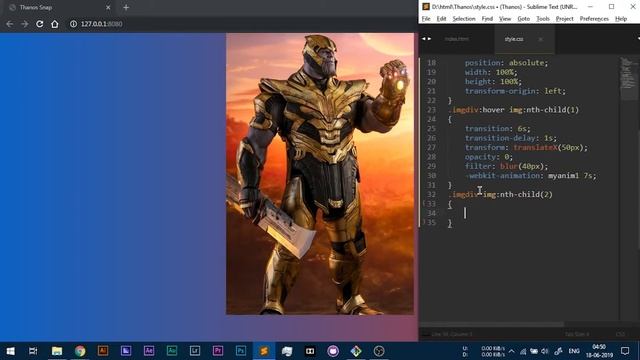640x360 pixels.
Task: Close the Thanos Snap browser tab
Action: [x=108, y=7]
